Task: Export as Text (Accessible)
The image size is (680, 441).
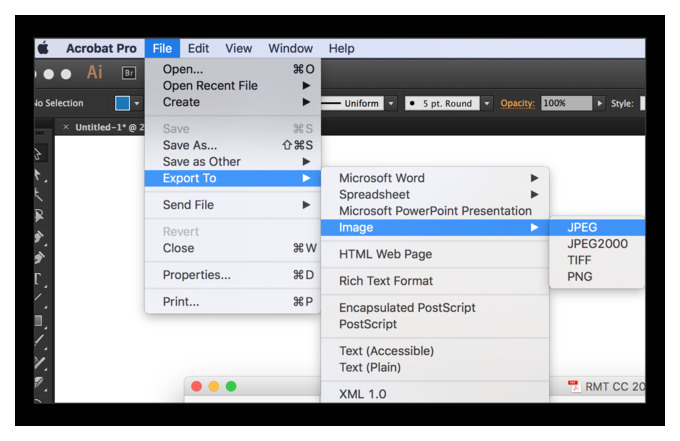Action: point(435,351)
